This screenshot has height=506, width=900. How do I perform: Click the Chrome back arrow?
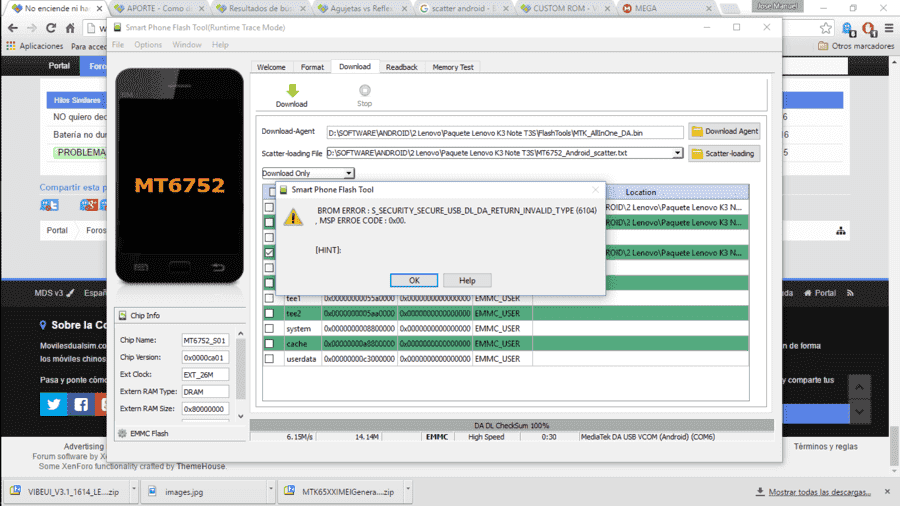point(13,28)
